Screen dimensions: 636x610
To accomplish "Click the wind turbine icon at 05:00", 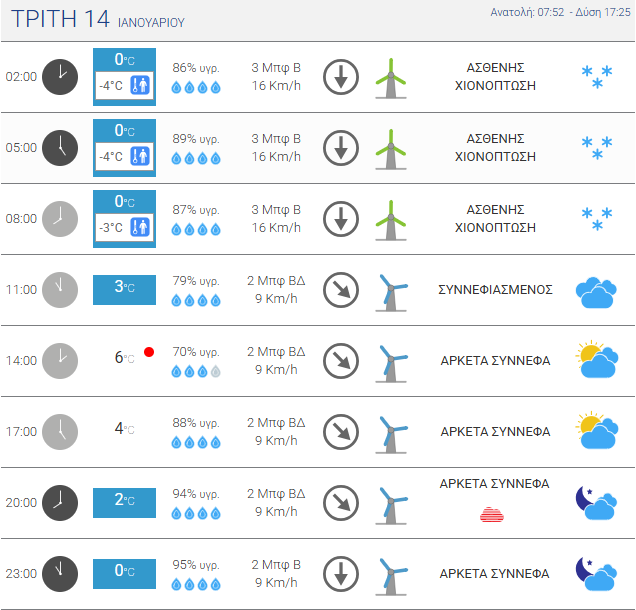I will (391, 149).
